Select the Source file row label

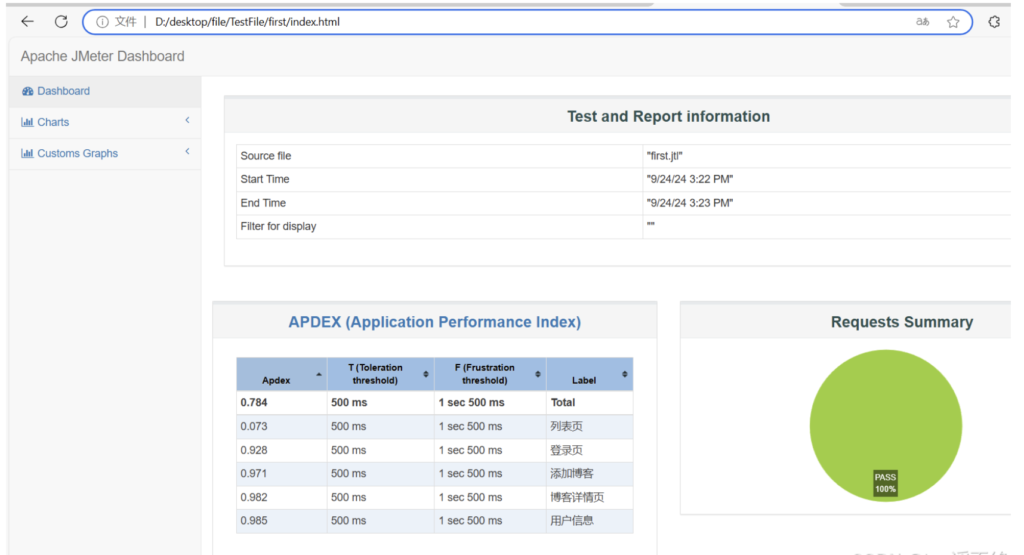click(x=266, y=156)
